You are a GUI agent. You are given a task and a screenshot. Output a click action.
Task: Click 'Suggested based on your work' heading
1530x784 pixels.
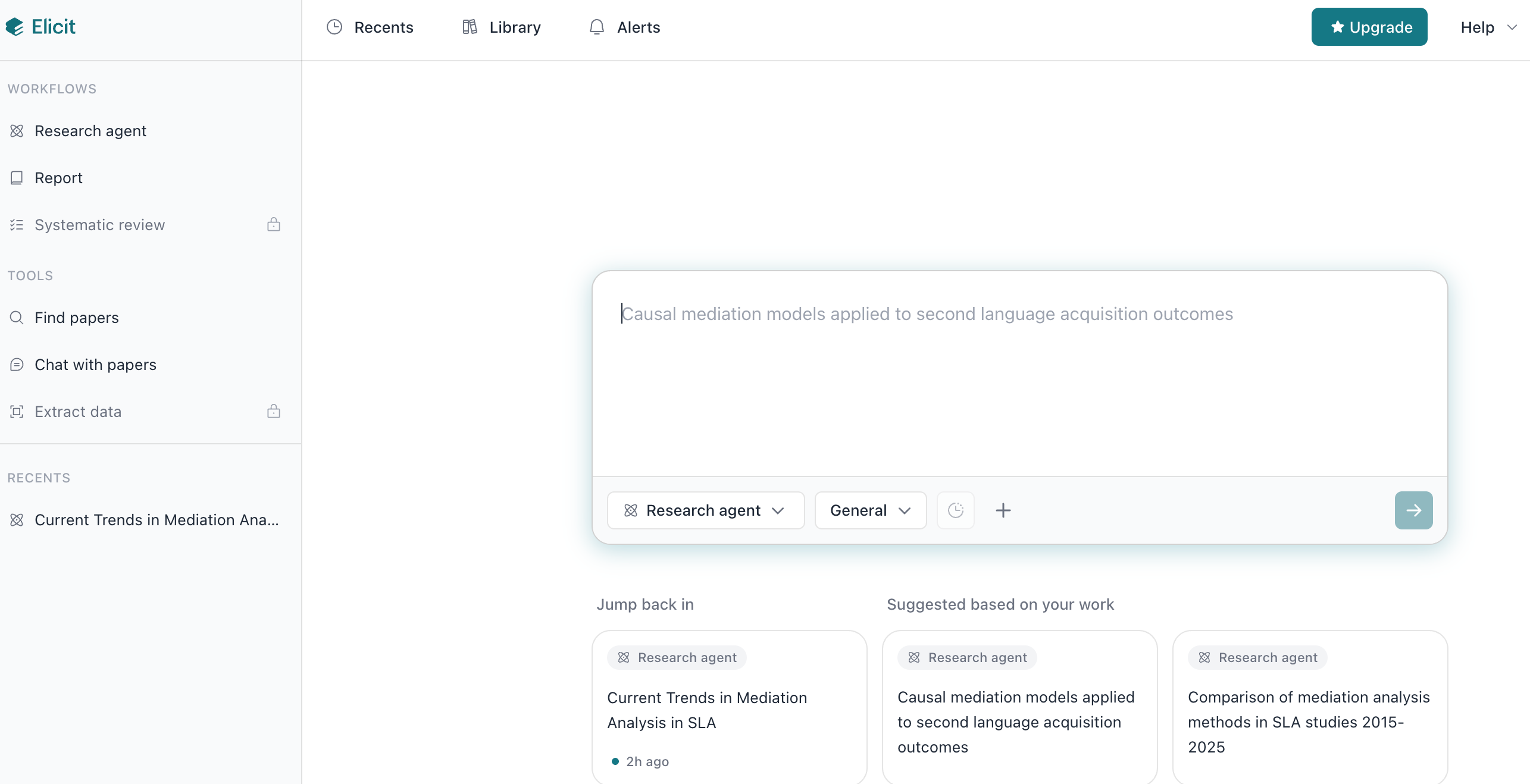(1000, 604)
